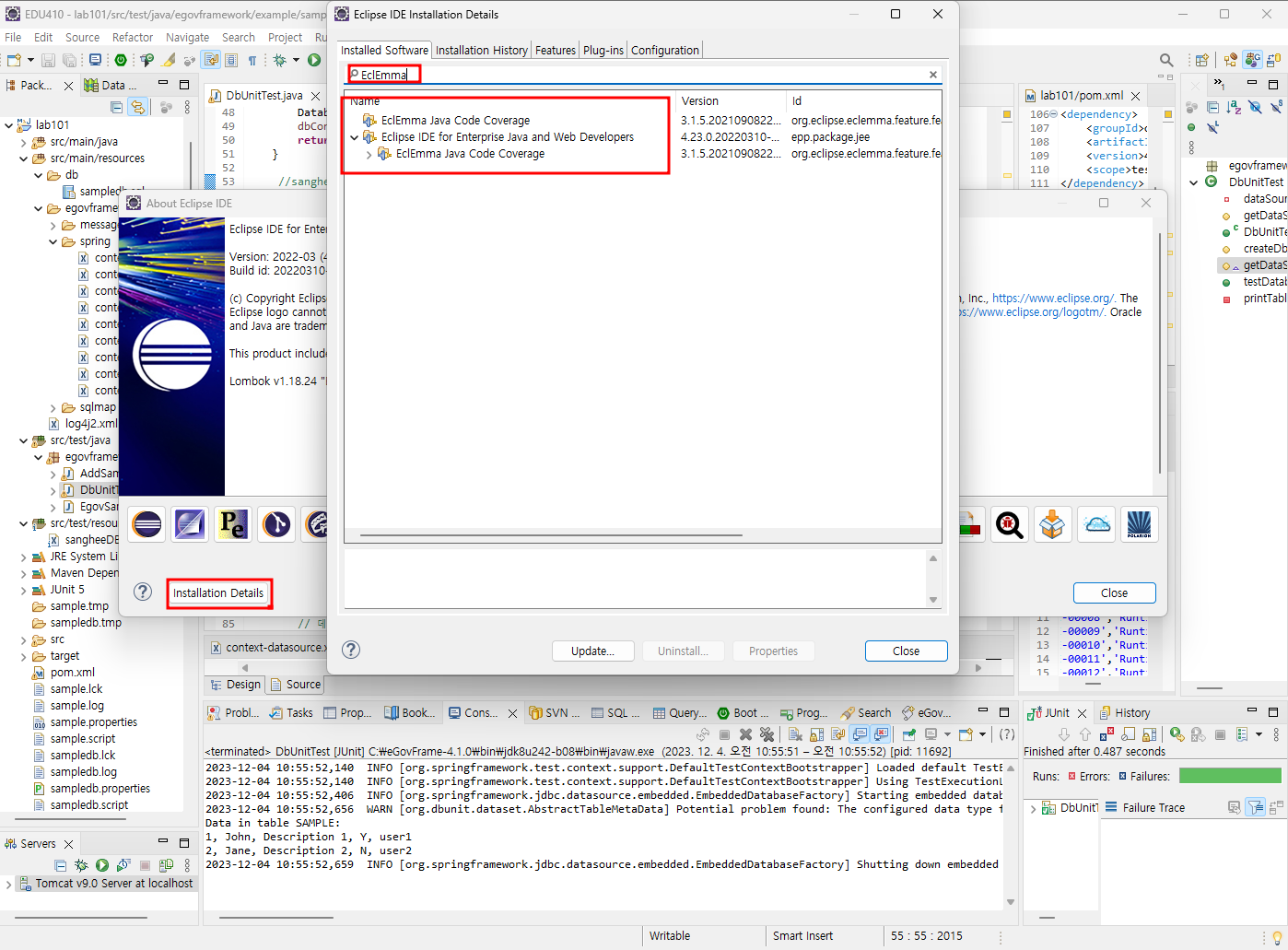Collapse the lab101 project node
The image size is (1288, 950).
8,125
